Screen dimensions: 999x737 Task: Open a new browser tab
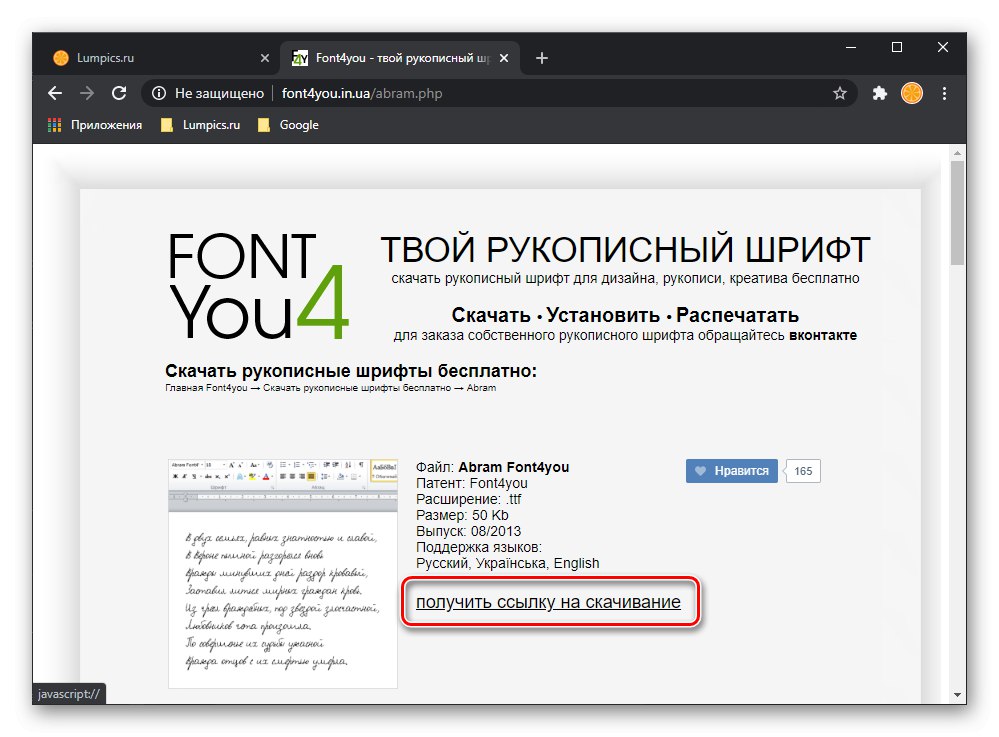[541, 57]
